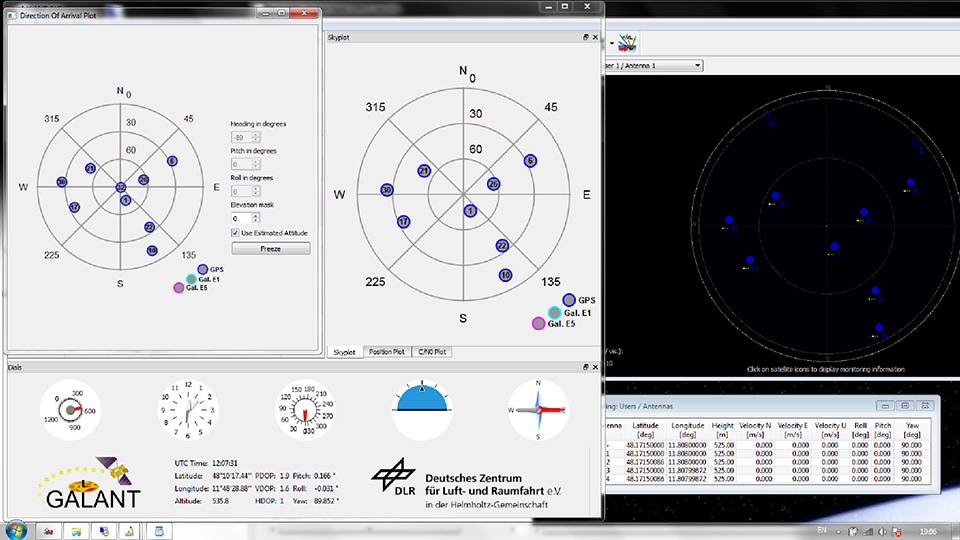Toggle Use Estimated Attitude checkbox

pos(236,232)
